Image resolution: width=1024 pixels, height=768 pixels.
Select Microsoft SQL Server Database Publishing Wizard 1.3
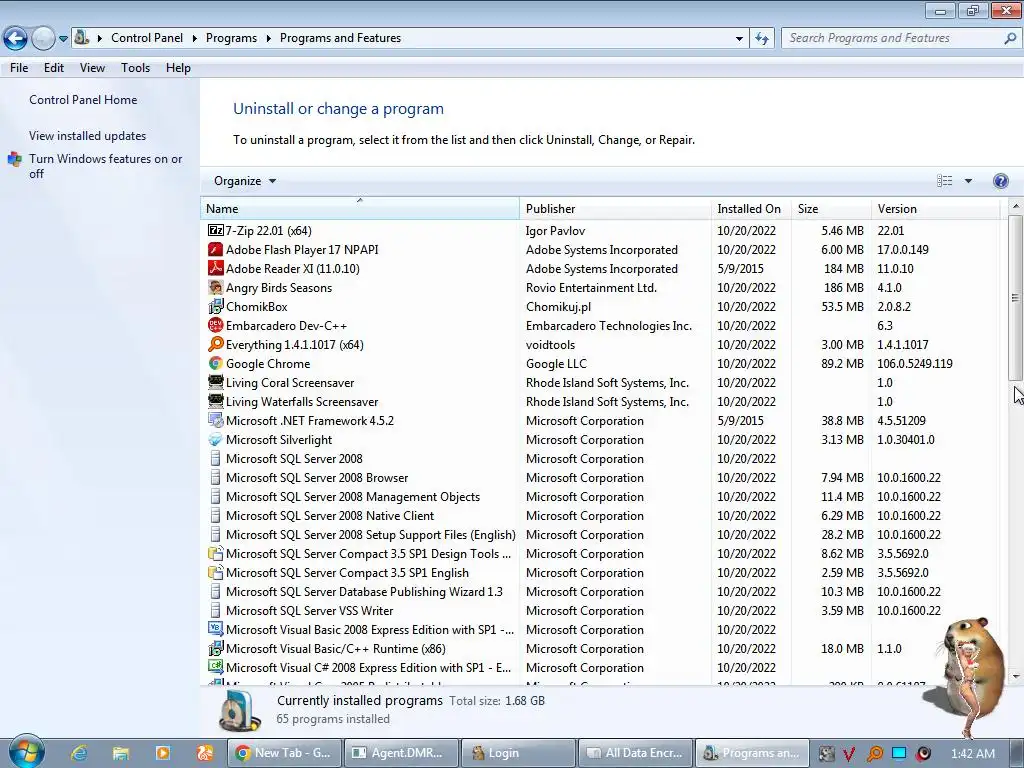coord(601,592)
